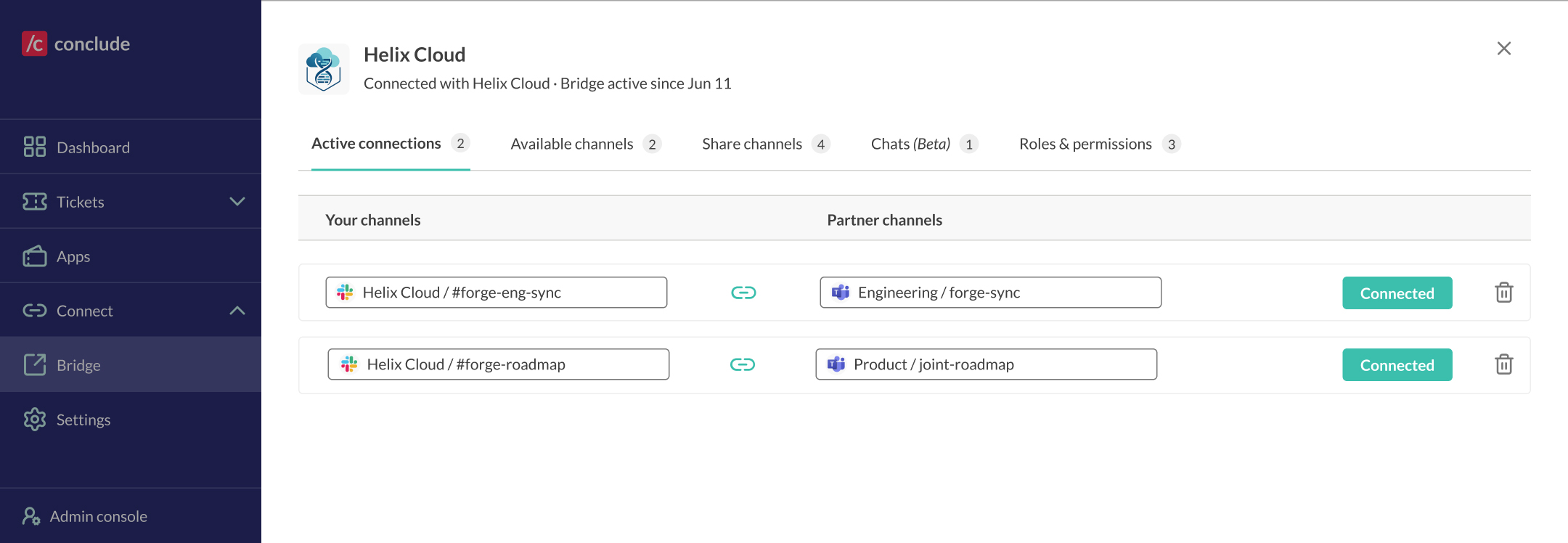Close the Helix Cloud panel

click(x=1504, y=48)
